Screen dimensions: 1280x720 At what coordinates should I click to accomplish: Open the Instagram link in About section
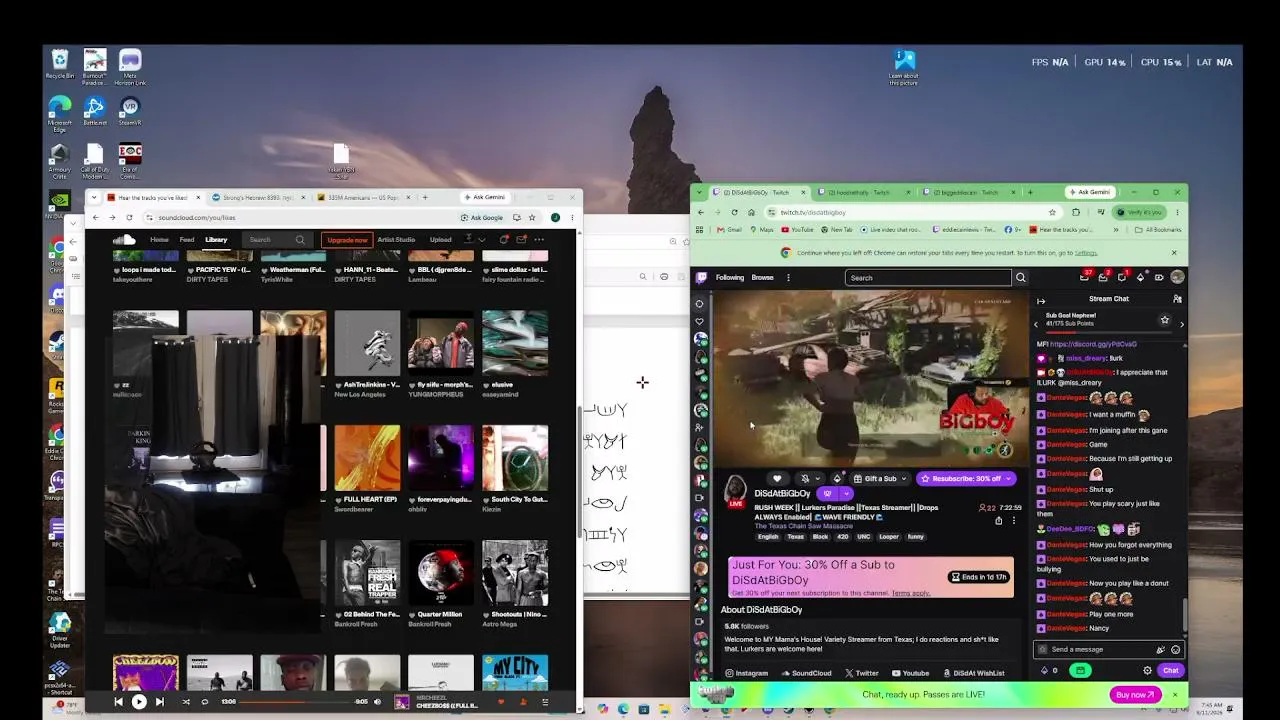(x=747, y=673)
